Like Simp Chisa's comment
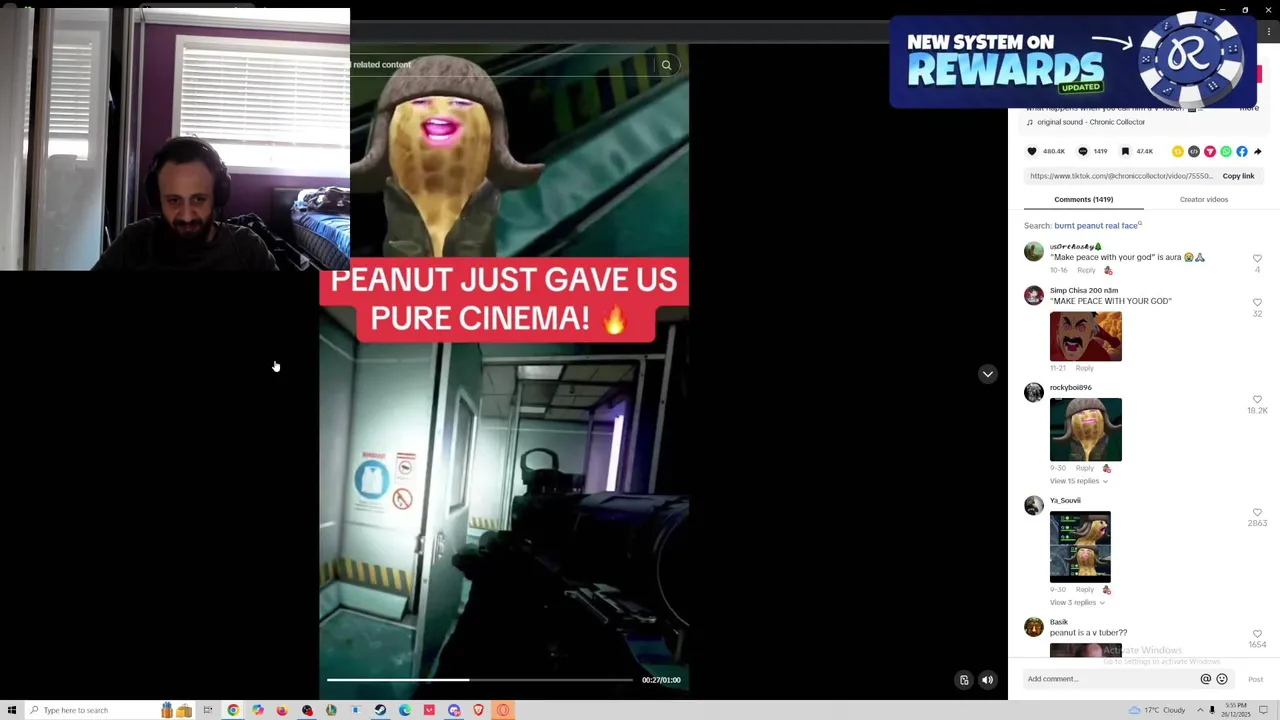This screenshot has width=1280, height=720. [x=1257, y=302]
